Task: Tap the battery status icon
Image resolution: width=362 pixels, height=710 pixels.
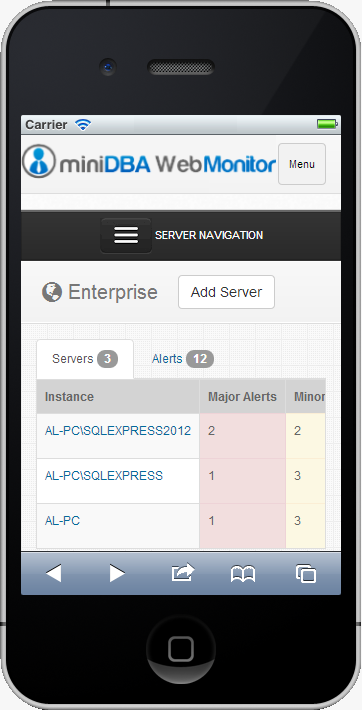Action: point(327,124)
